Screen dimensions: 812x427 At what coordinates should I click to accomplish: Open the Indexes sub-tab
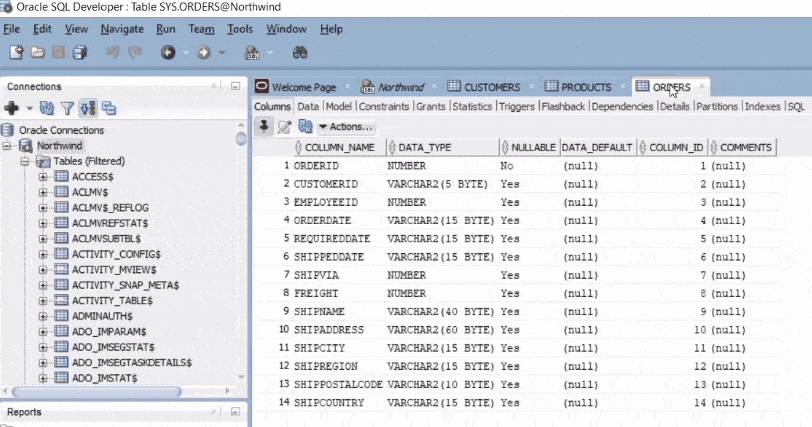762,106
